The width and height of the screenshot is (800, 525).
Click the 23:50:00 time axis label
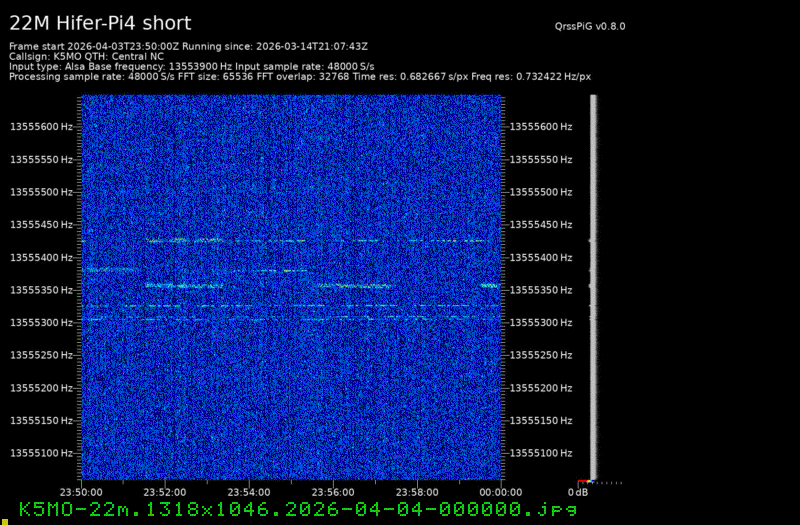pos(81,492)
